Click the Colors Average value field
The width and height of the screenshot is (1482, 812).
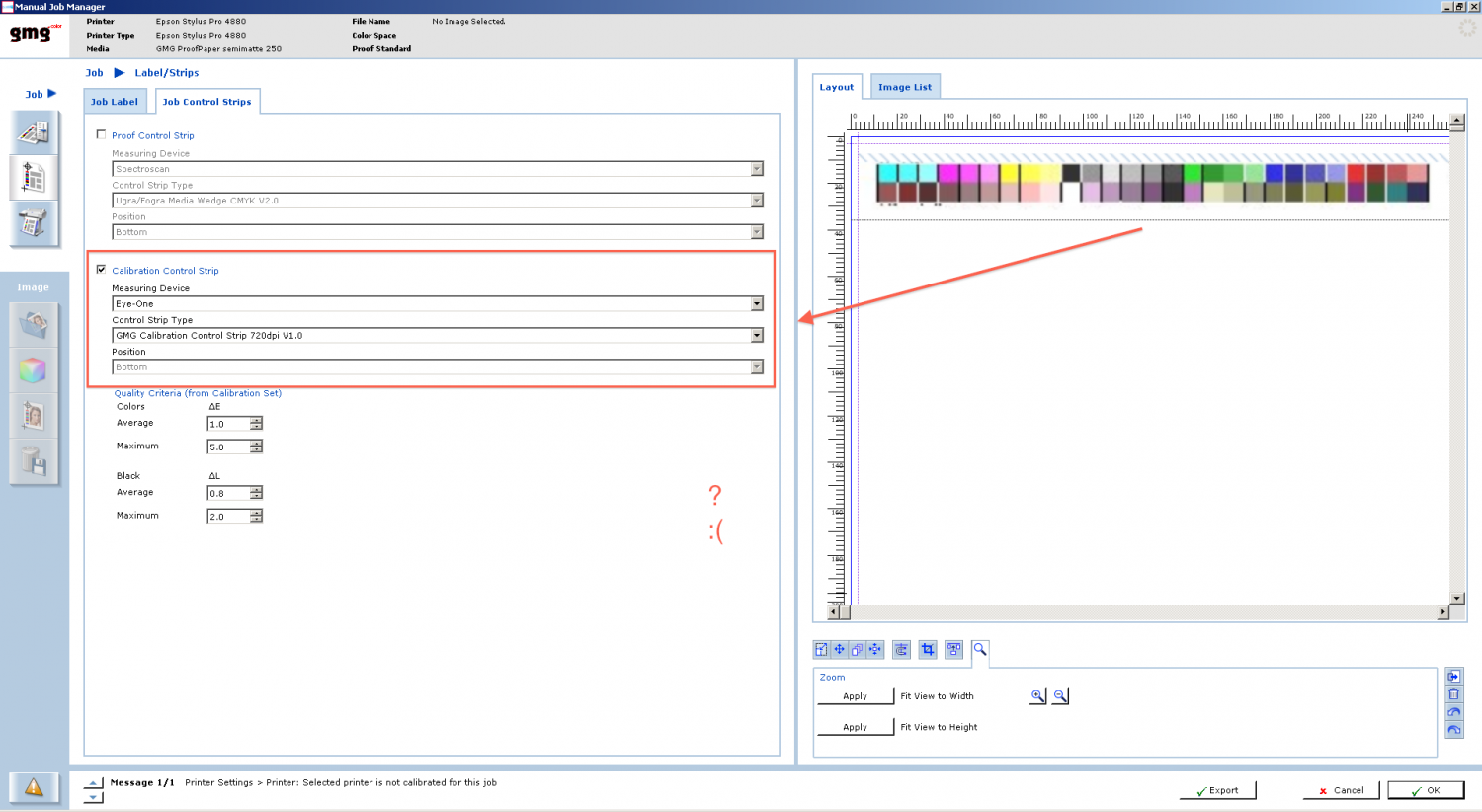click(x=228, y=424)
